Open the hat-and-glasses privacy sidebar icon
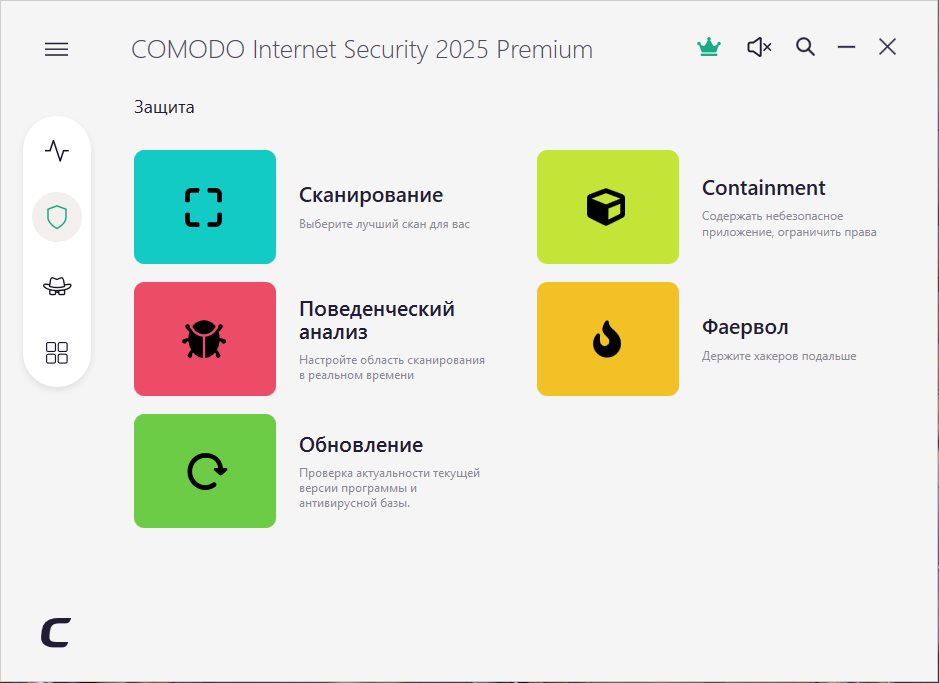This screenshot has width=939, height=683. [57, 286]
